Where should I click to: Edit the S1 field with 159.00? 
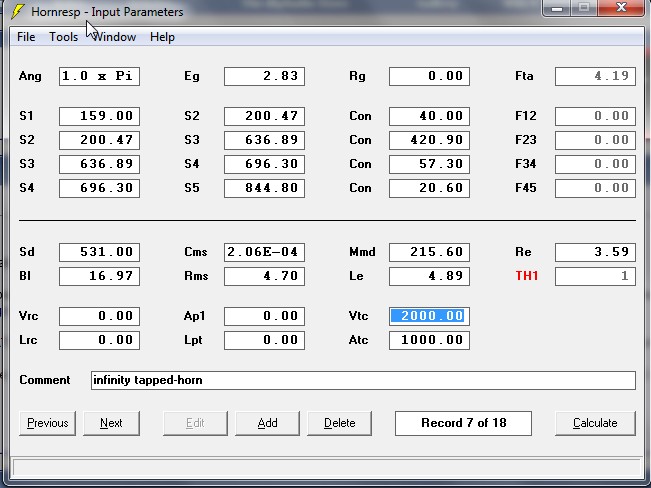(x=99, y=116)
